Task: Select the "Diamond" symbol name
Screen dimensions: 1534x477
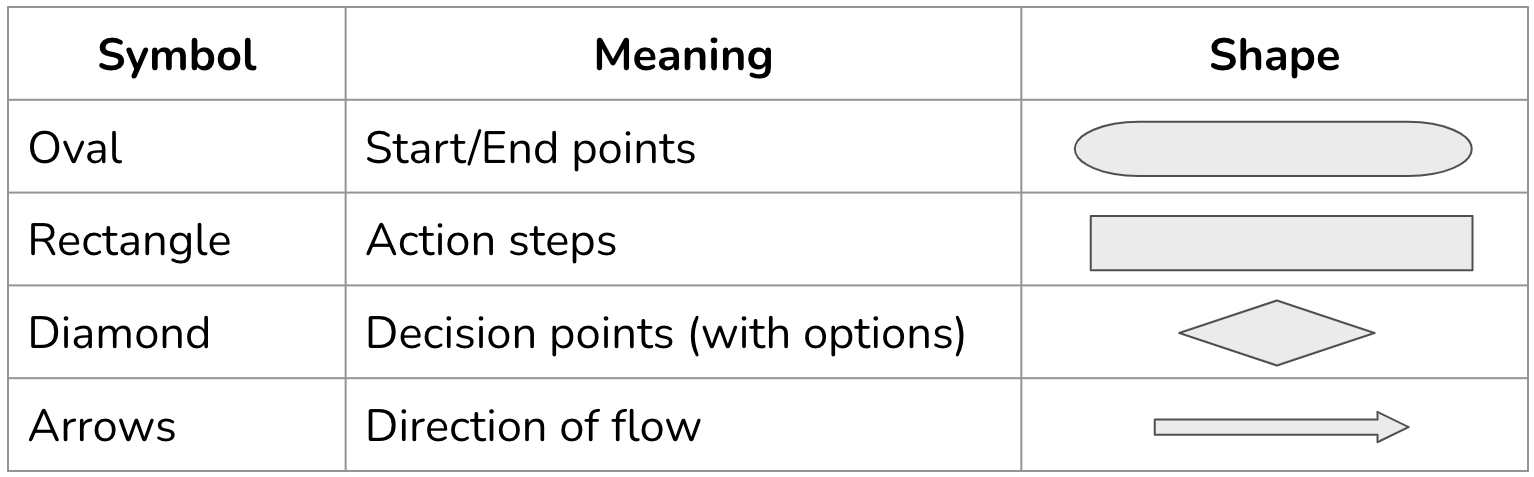Action: pos(119,333)
